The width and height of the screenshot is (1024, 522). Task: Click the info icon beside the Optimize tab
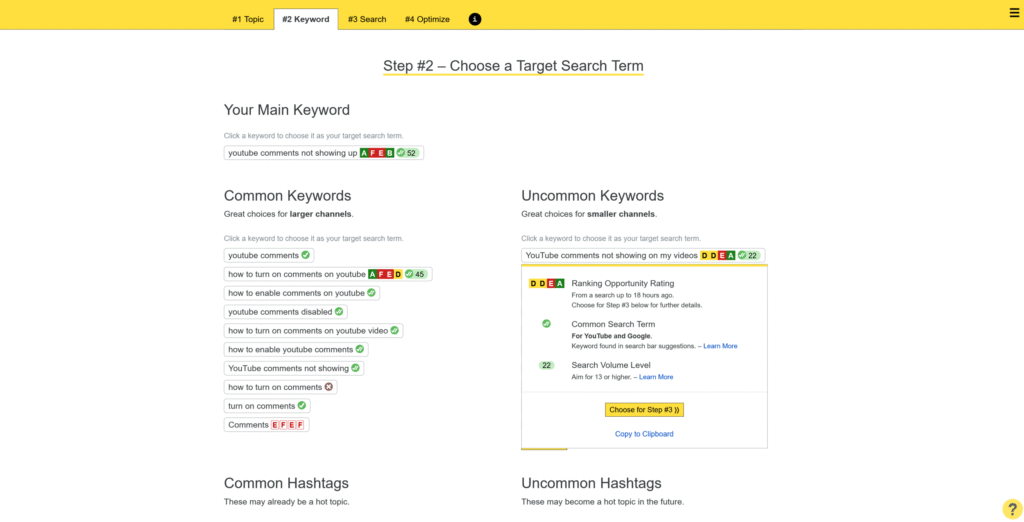click(x=475, y=19)
